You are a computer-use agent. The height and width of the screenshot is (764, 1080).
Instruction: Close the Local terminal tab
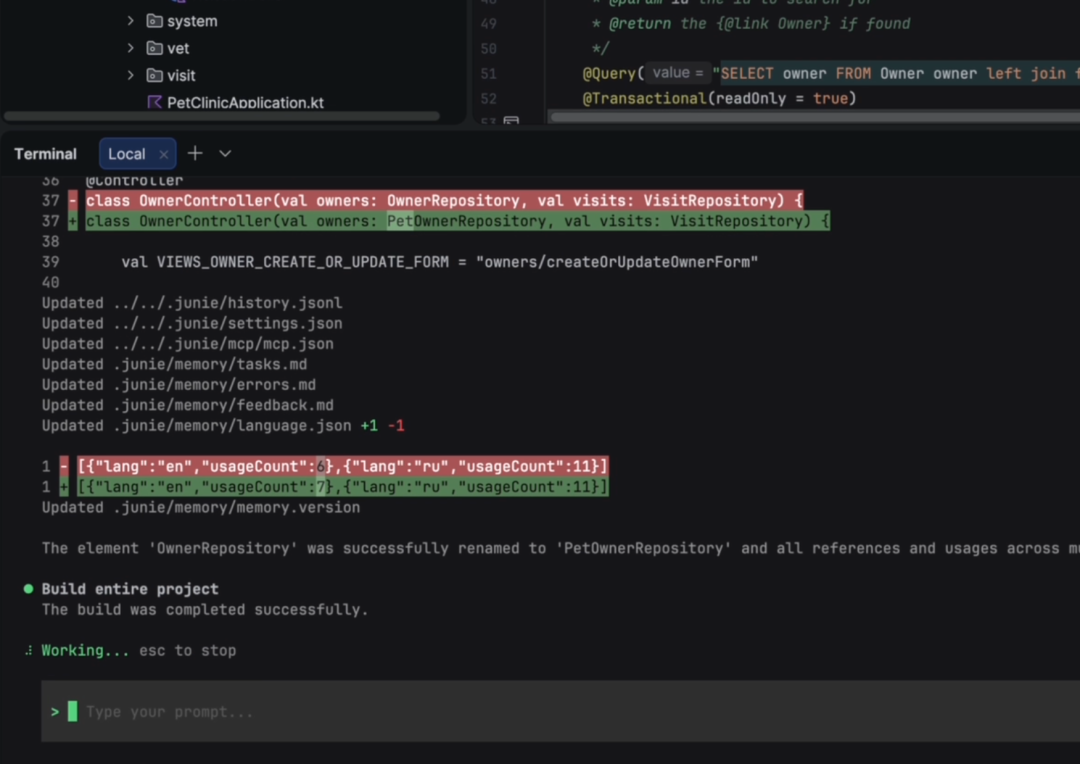point(163,154)
